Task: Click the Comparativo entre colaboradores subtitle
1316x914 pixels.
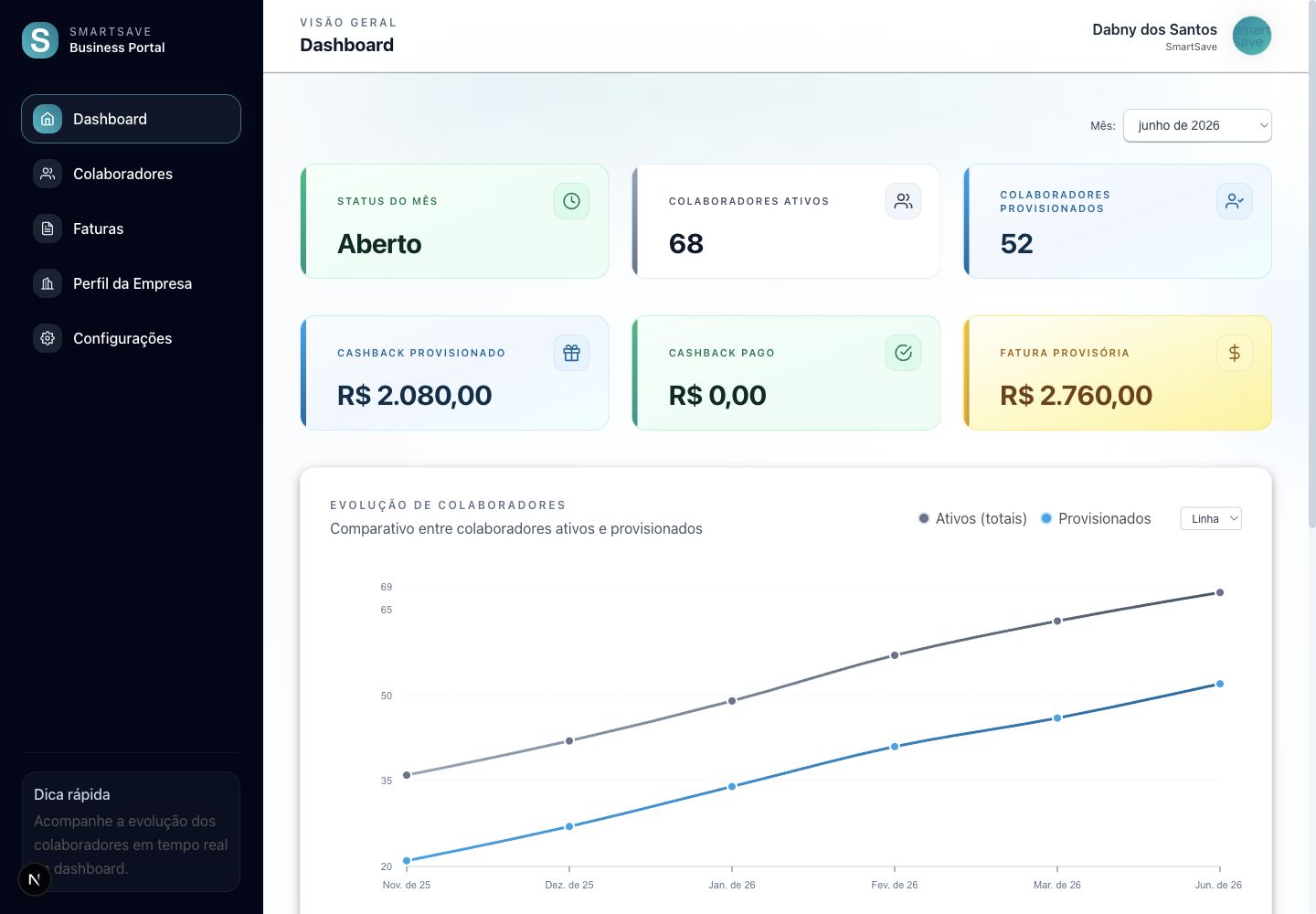Action: (516, 528)
